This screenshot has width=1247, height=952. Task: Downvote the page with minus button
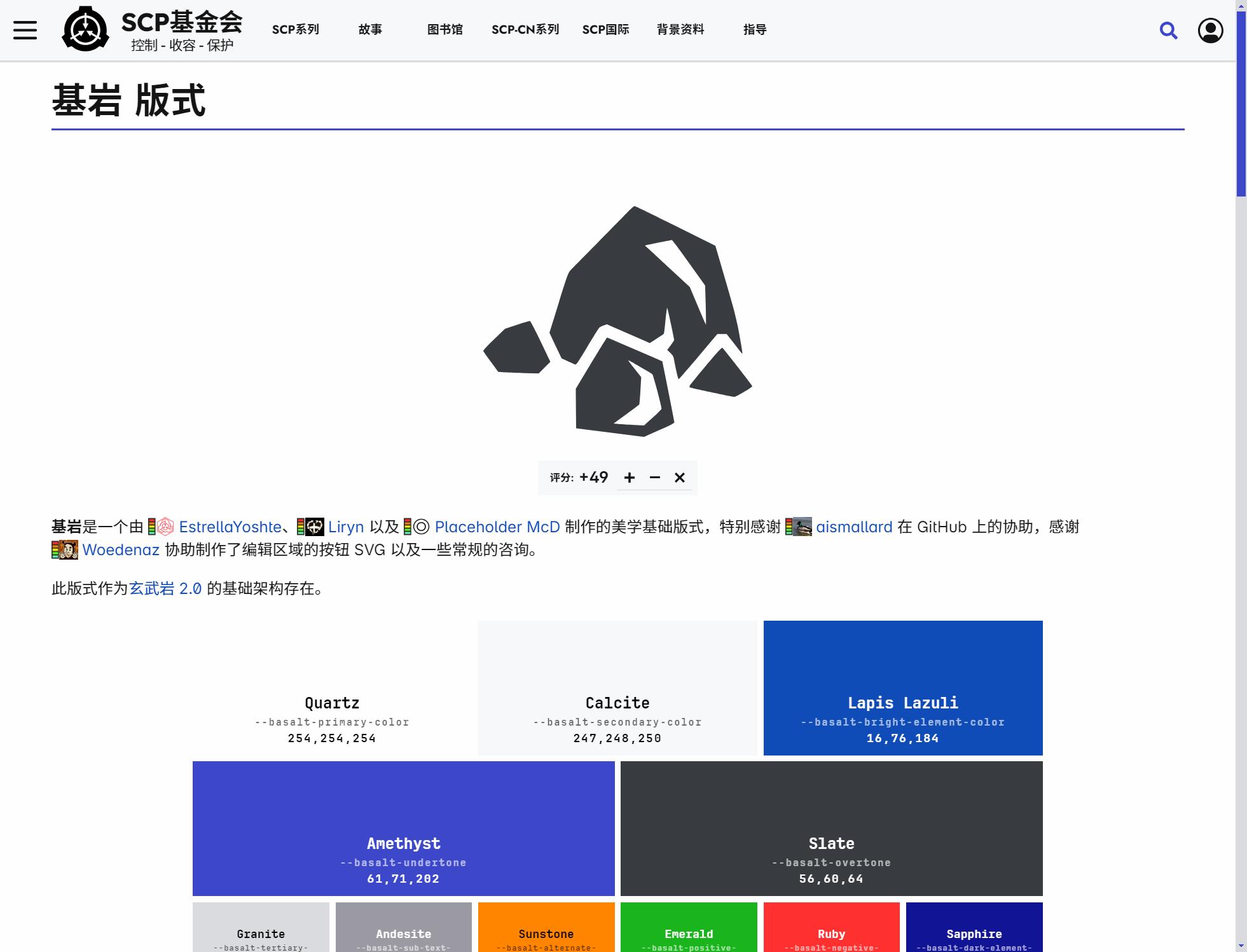click(655, 478)
